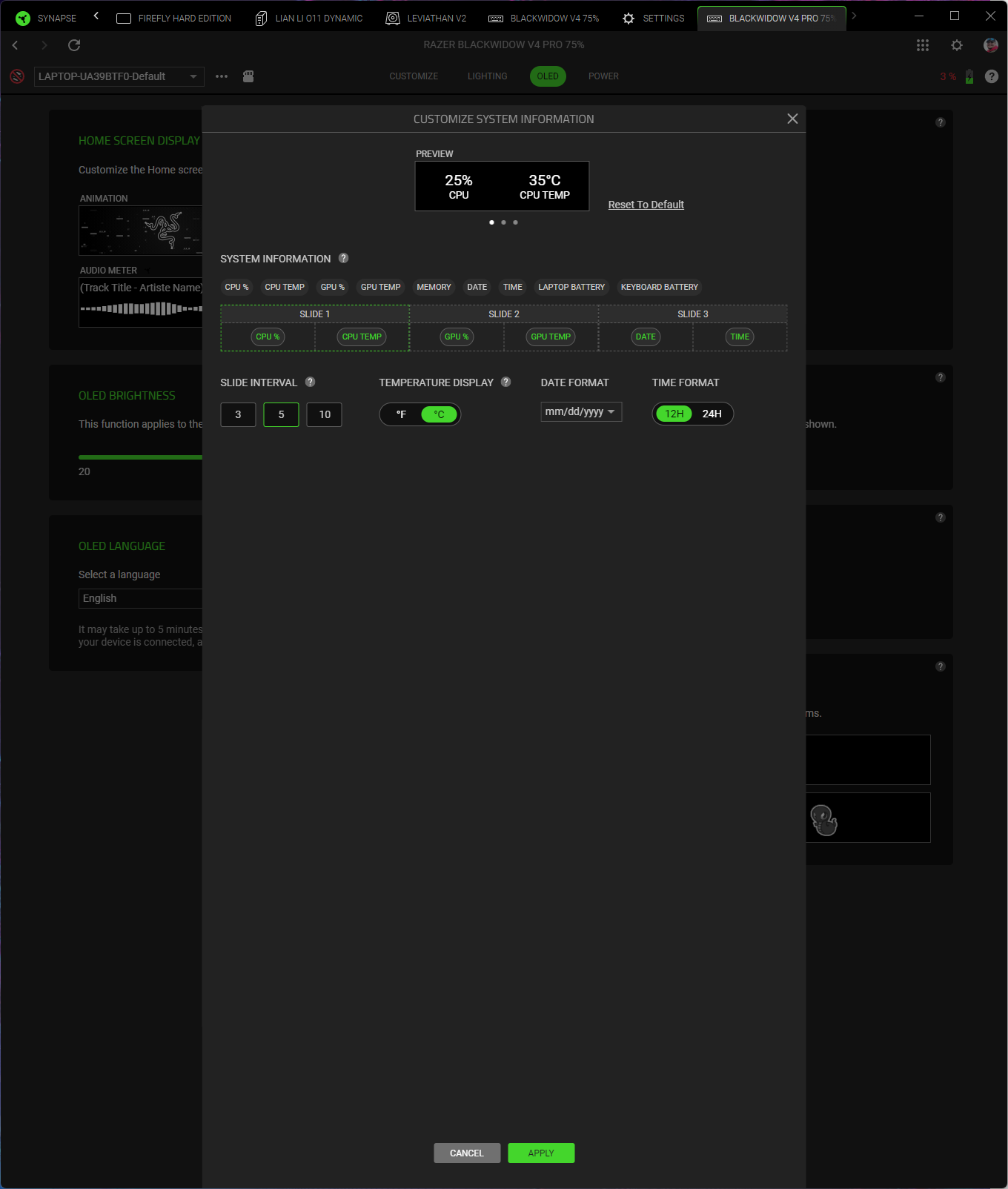Show help for Temperature Display
Image resolution: width=1008 pixels, height=1189 pixels.
506,382
